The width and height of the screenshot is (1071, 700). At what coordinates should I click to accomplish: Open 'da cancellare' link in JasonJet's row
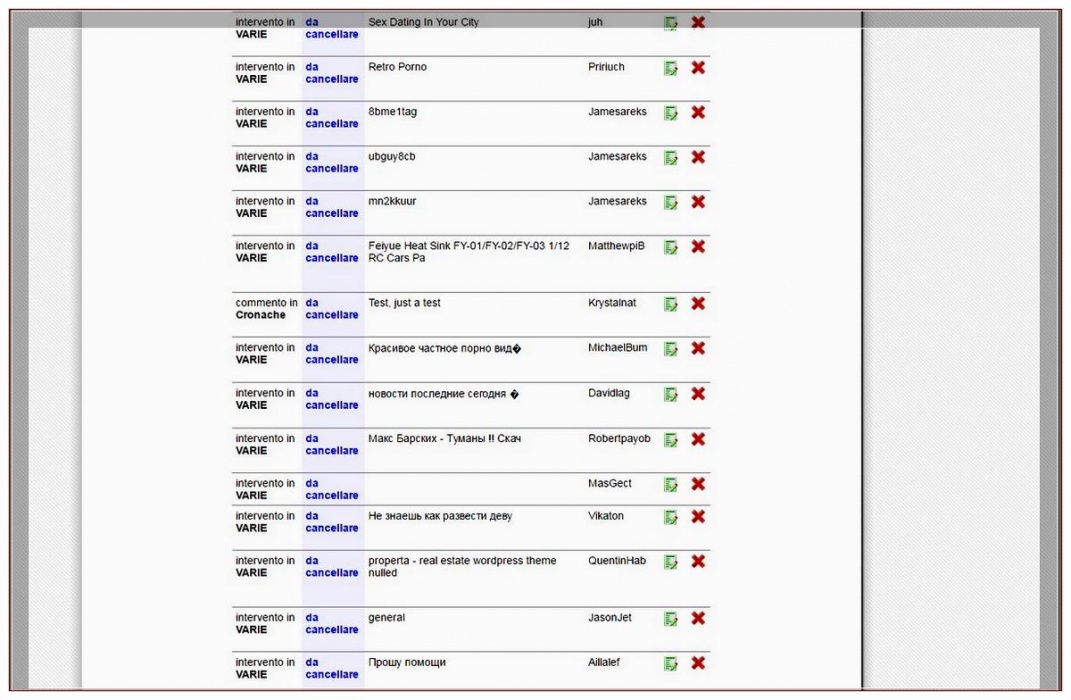[332, 624]
